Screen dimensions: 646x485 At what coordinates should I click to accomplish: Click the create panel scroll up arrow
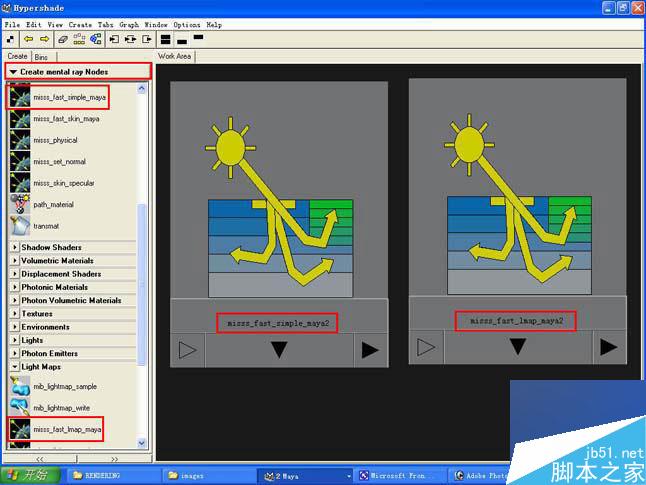141,89
